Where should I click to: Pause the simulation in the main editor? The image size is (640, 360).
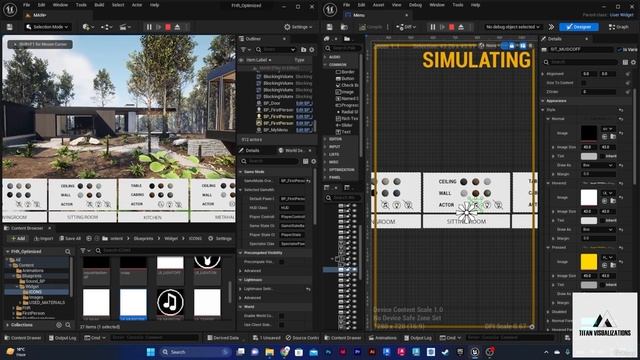tap(149, 27)
